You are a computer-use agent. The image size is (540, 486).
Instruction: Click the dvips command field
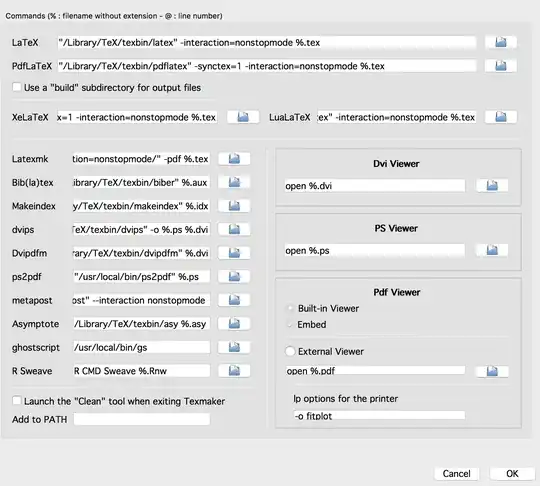coord(141,230)
